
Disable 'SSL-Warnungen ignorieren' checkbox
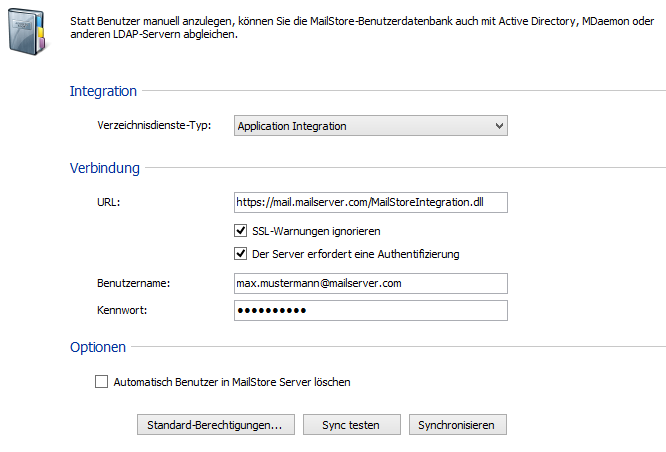click(x=240, y=231)
